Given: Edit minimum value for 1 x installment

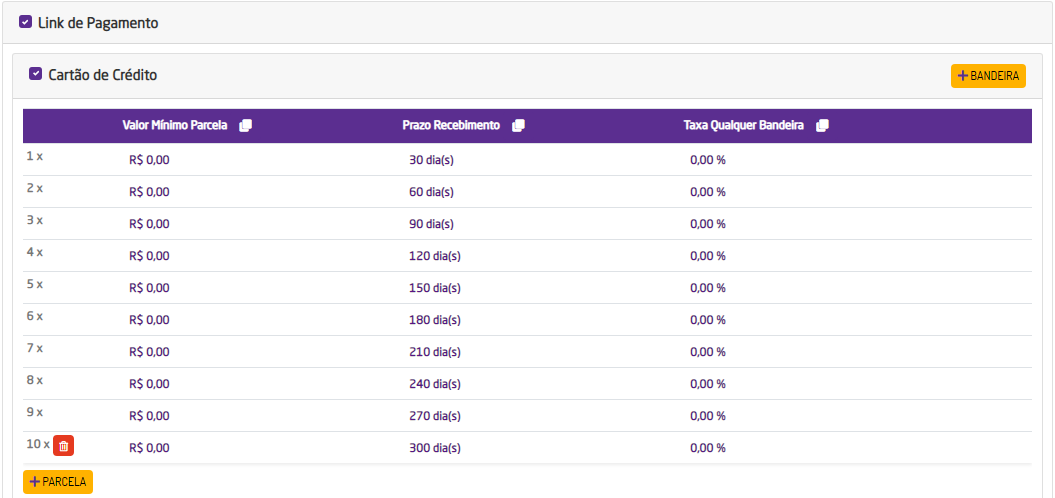Looking at the screenshot, I should (x=150, y=160).
